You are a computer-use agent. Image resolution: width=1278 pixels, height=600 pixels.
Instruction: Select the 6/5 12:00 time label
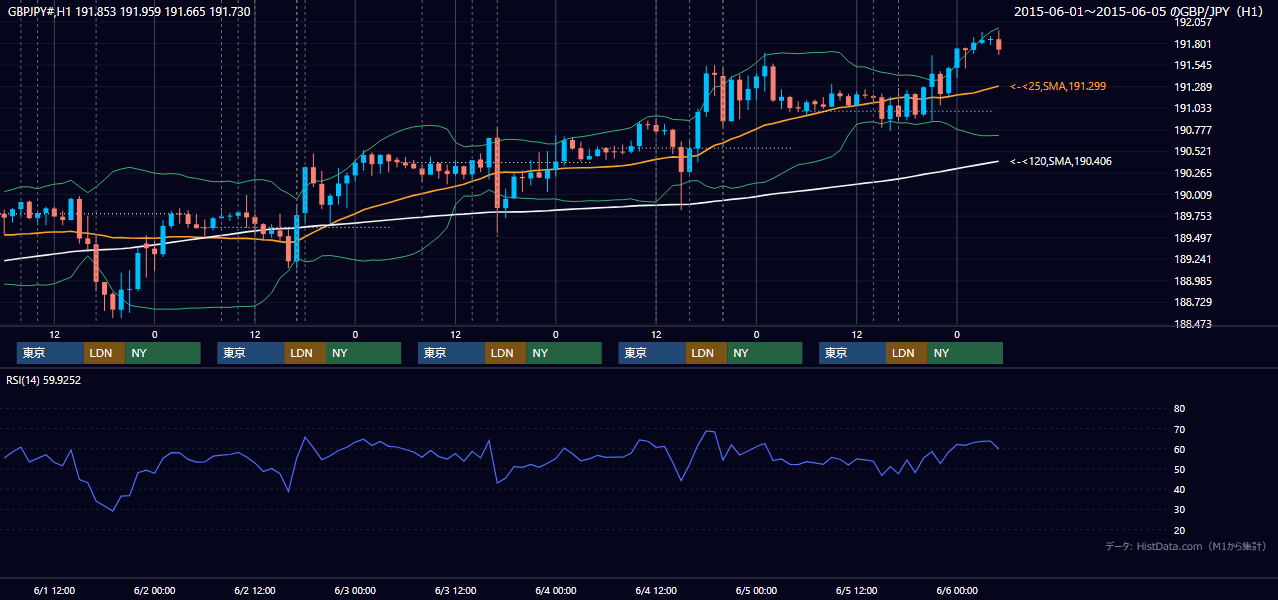pyautogui.click(x=856, y=590)
